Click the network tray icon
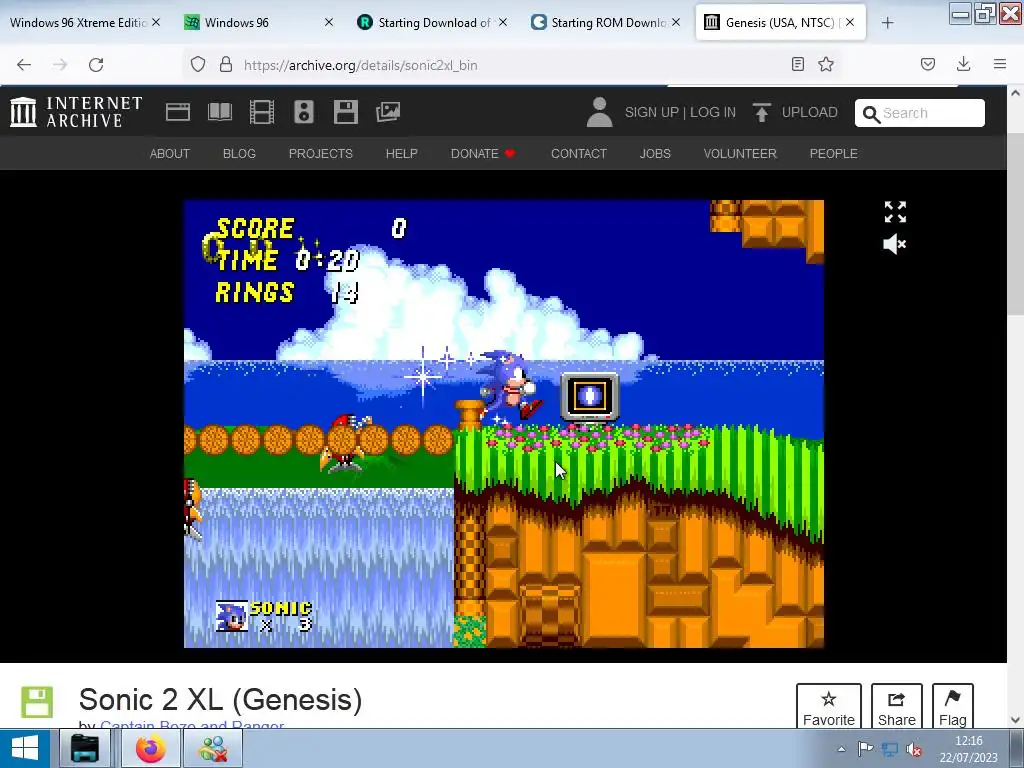 [889, 749]
